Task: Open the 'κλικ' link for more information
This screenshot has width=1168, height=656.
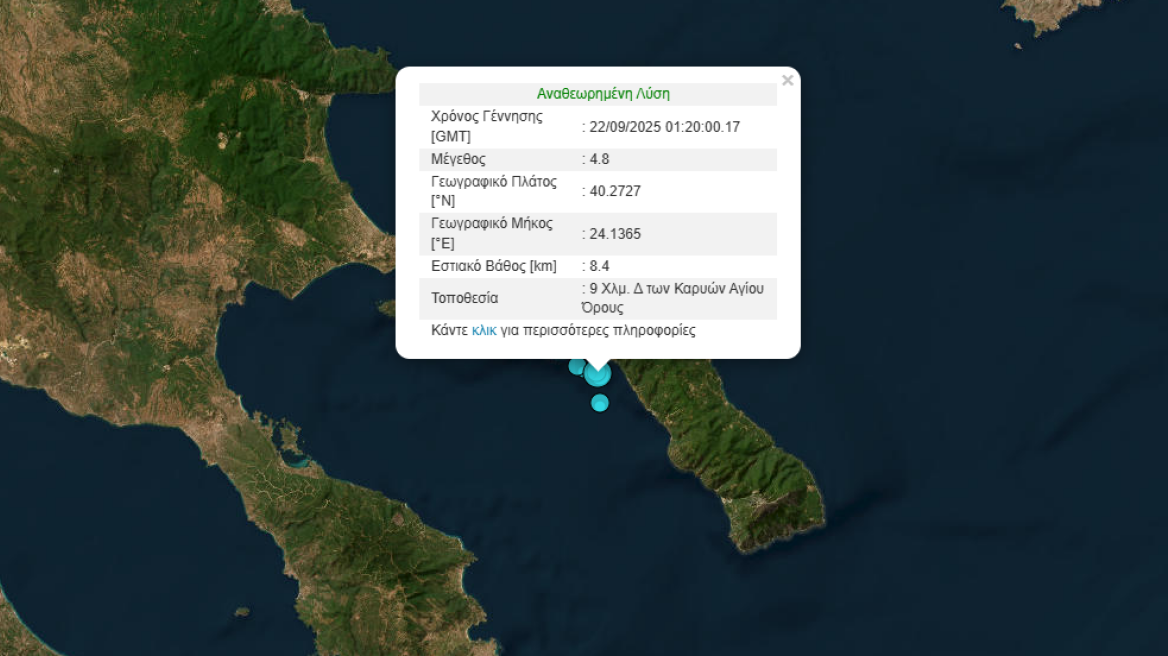Action: point(484,331)
